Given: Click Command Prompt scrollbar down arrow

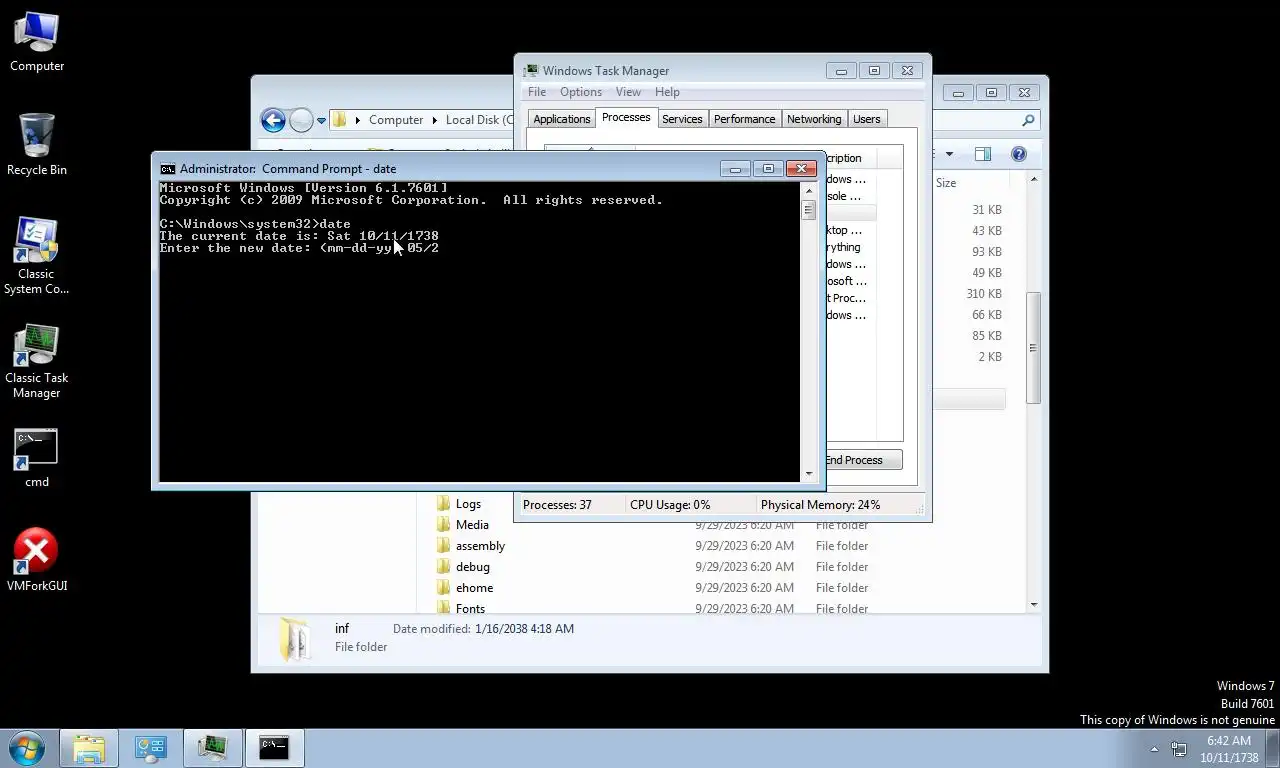Looking at the screenshot, I should pos(808,474).
